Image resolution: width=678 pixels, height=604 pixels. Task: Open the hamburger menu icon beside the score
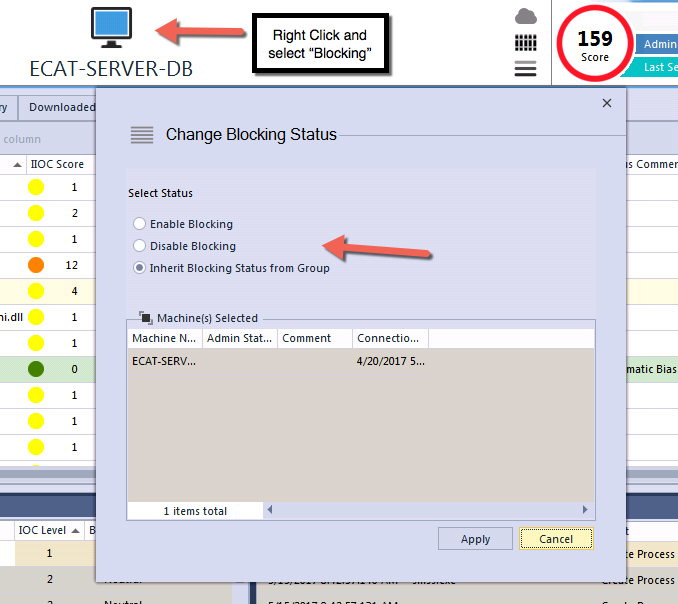[x=525, y=68]
